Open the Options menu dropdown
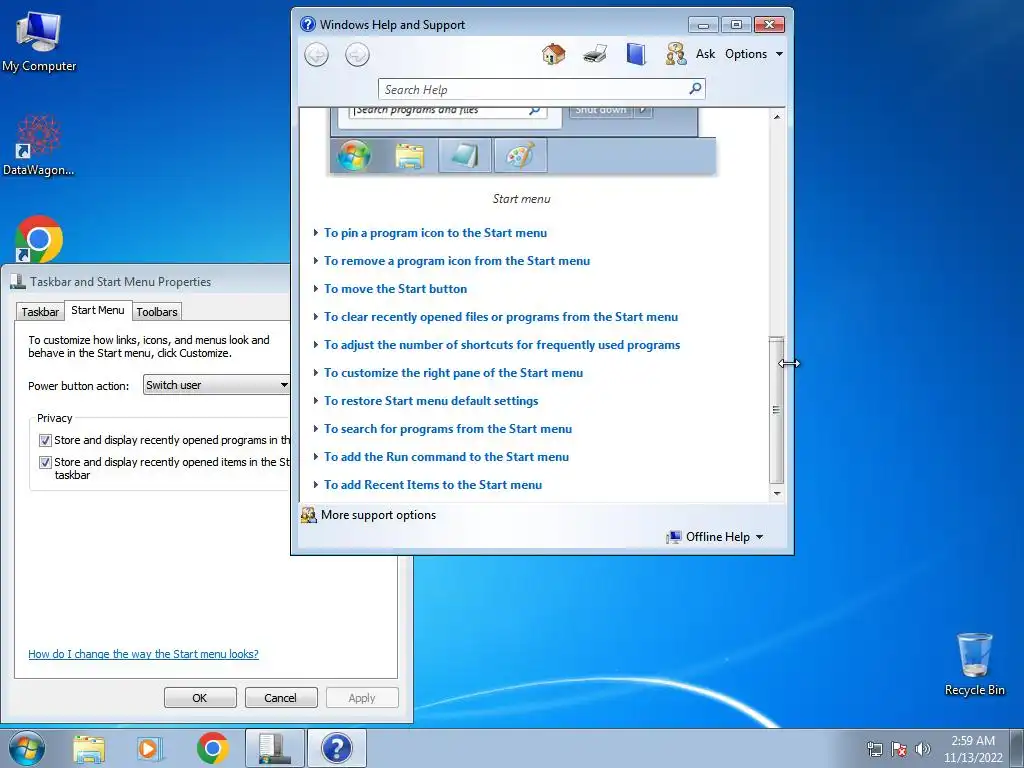1024x768 pixels. coord(754,54)
